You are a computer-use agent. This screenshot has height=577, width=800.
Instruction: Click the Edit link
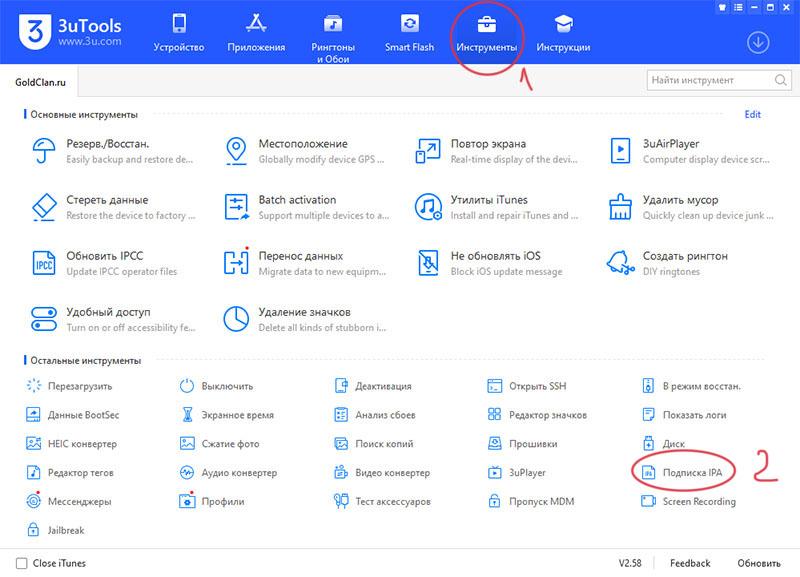click(753, 114)
